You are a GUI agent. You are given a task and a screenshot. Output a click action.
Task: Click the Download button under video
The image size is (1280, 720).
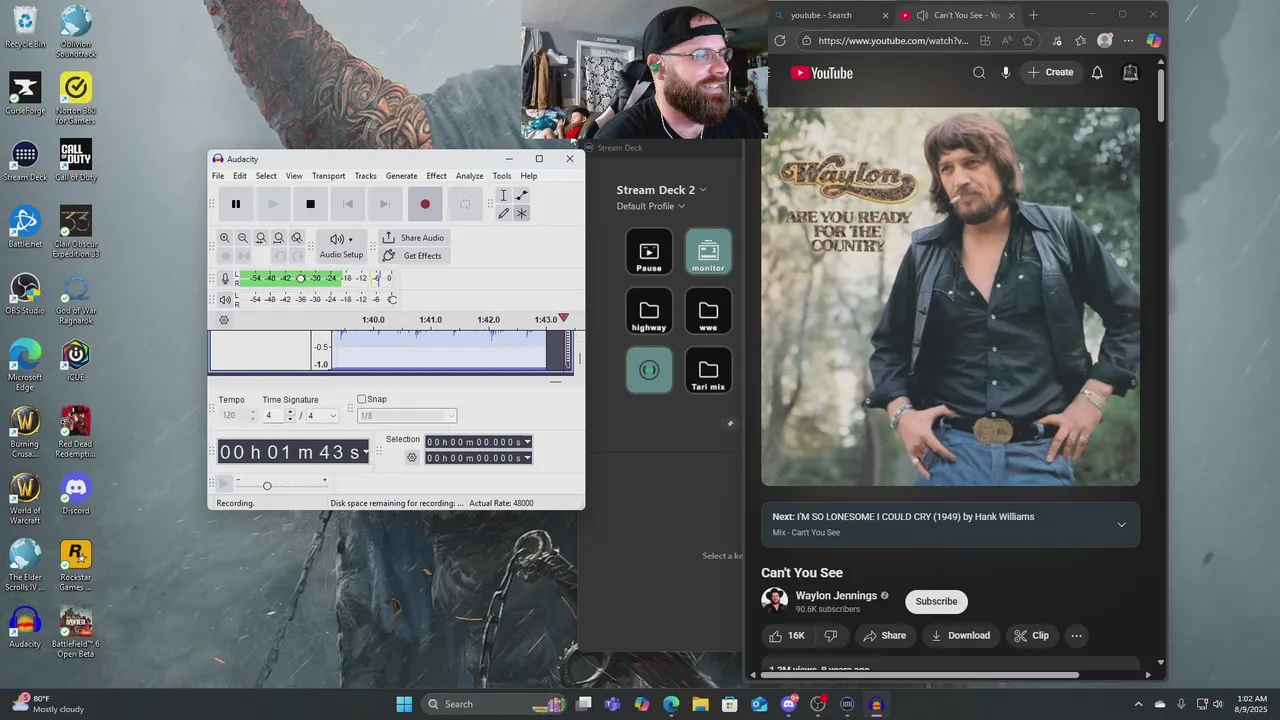tap(959, 636)
